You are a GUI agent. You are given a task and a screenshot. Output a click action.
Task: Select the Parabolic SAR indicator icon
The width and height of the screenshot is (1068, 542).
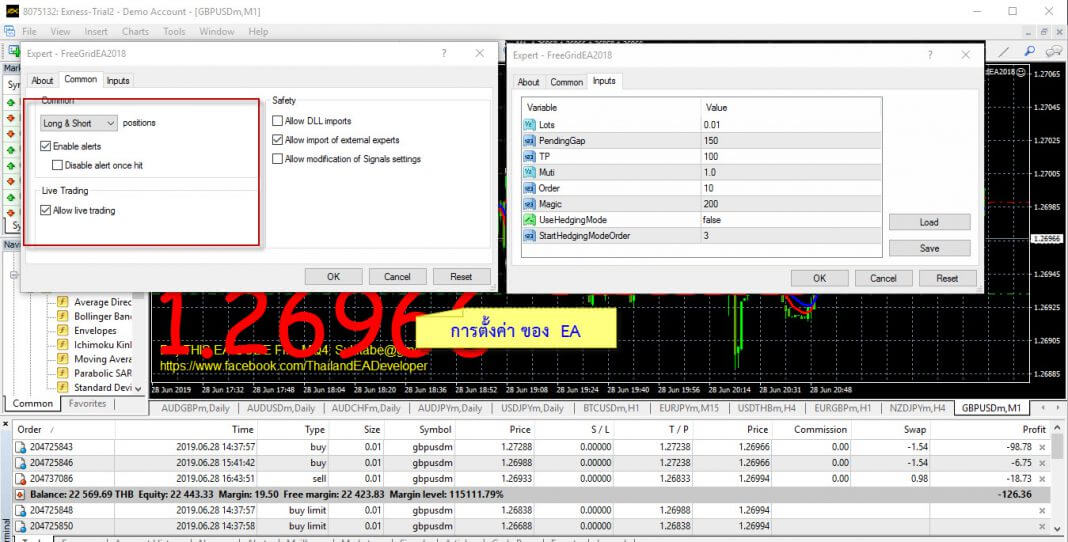click(x=62, y=373)
